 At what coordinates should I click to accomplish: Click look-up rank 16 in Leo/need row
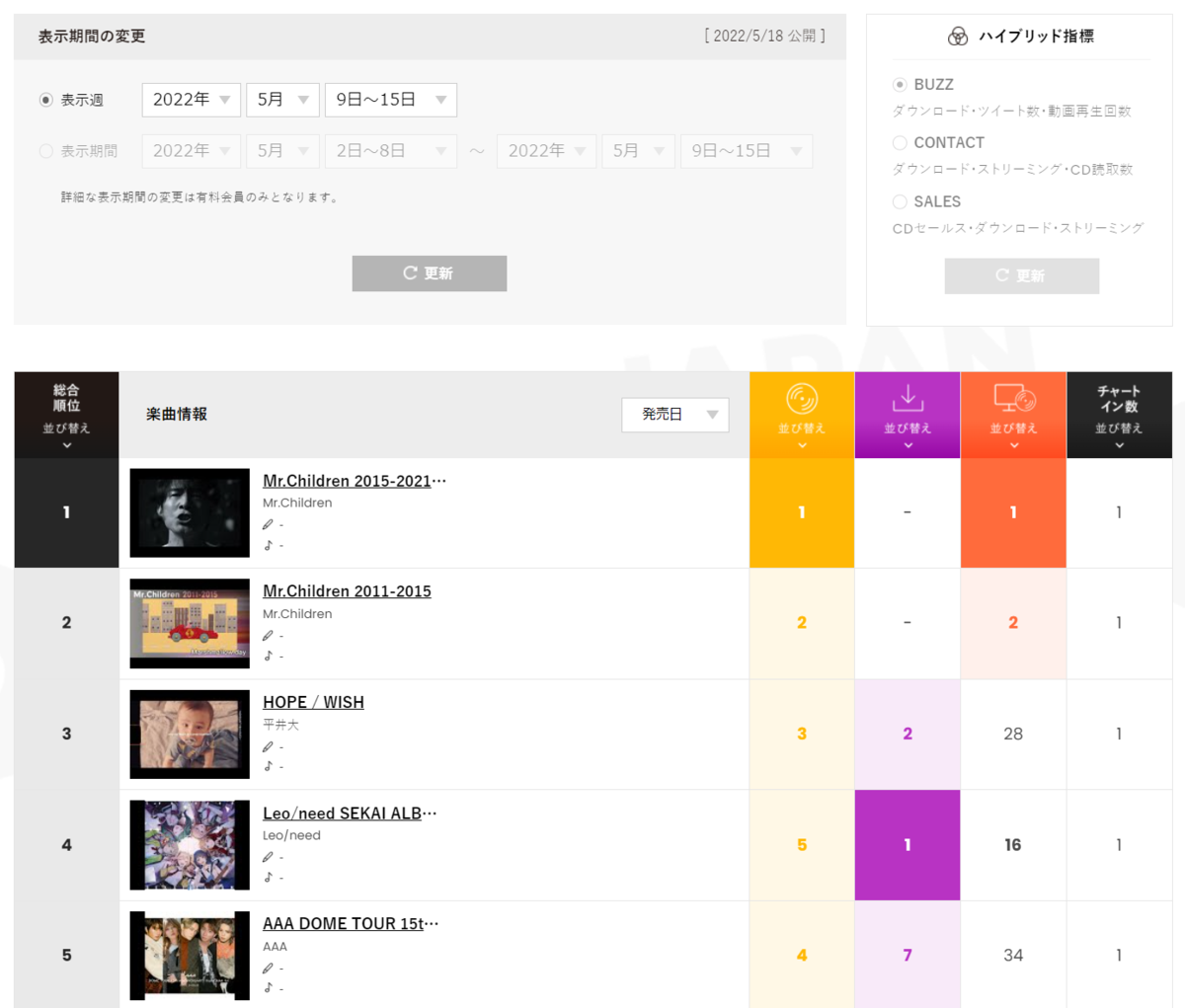click(x=1013, y=845)
